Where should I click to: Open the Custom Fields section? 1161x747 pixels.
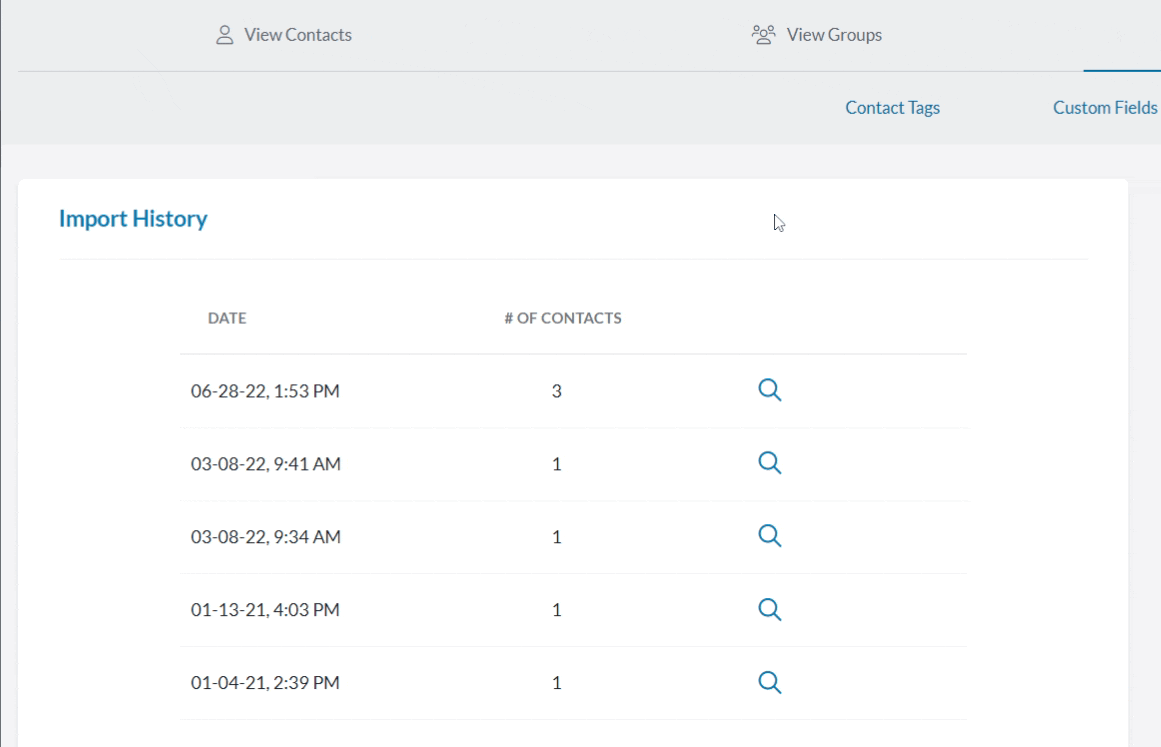(1105, 107)
